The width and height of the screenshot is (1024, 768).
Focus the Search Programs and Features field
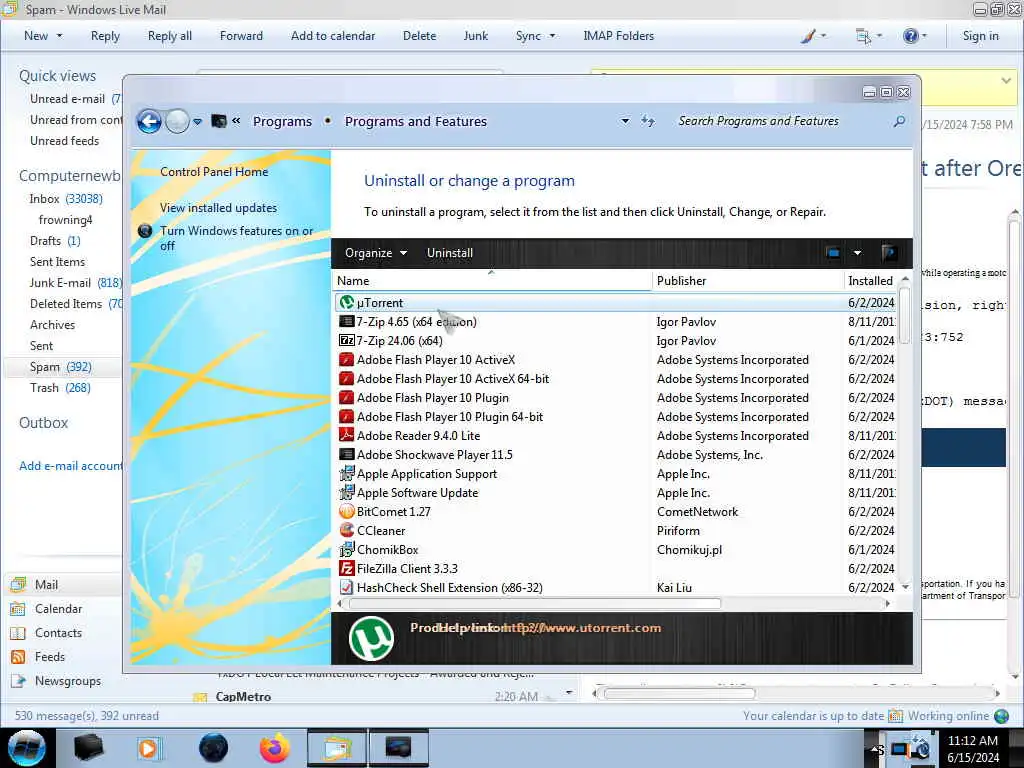782,121
